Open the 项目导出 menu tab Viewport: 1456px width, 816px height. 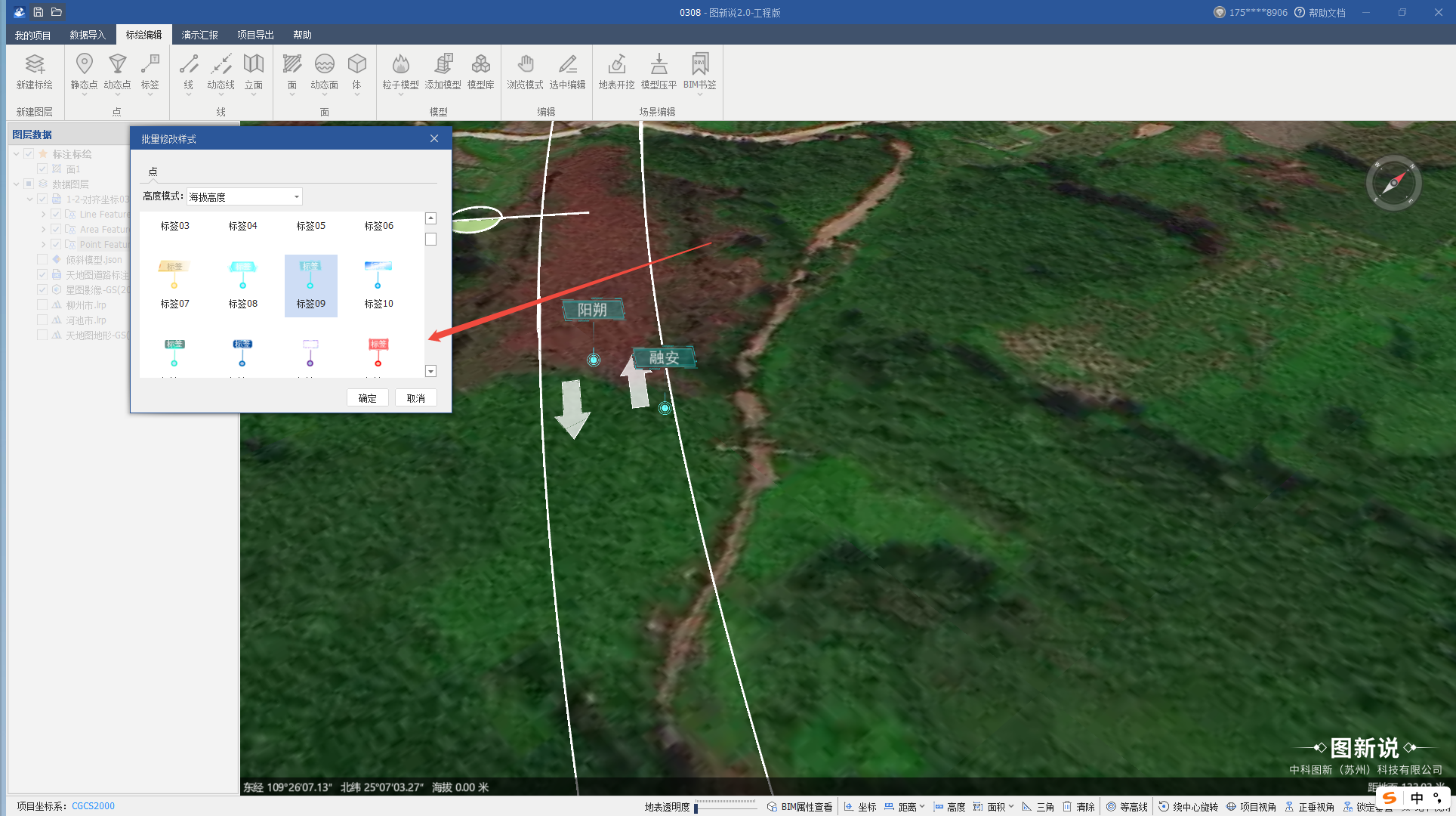coord(255,35)
